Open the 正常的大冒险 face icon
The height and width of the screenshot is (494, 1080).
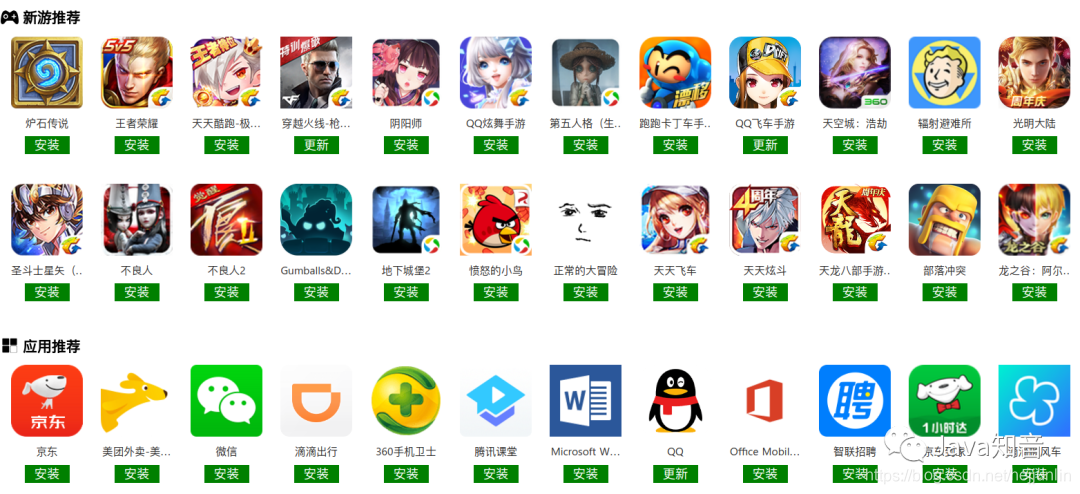pos(585,220)
